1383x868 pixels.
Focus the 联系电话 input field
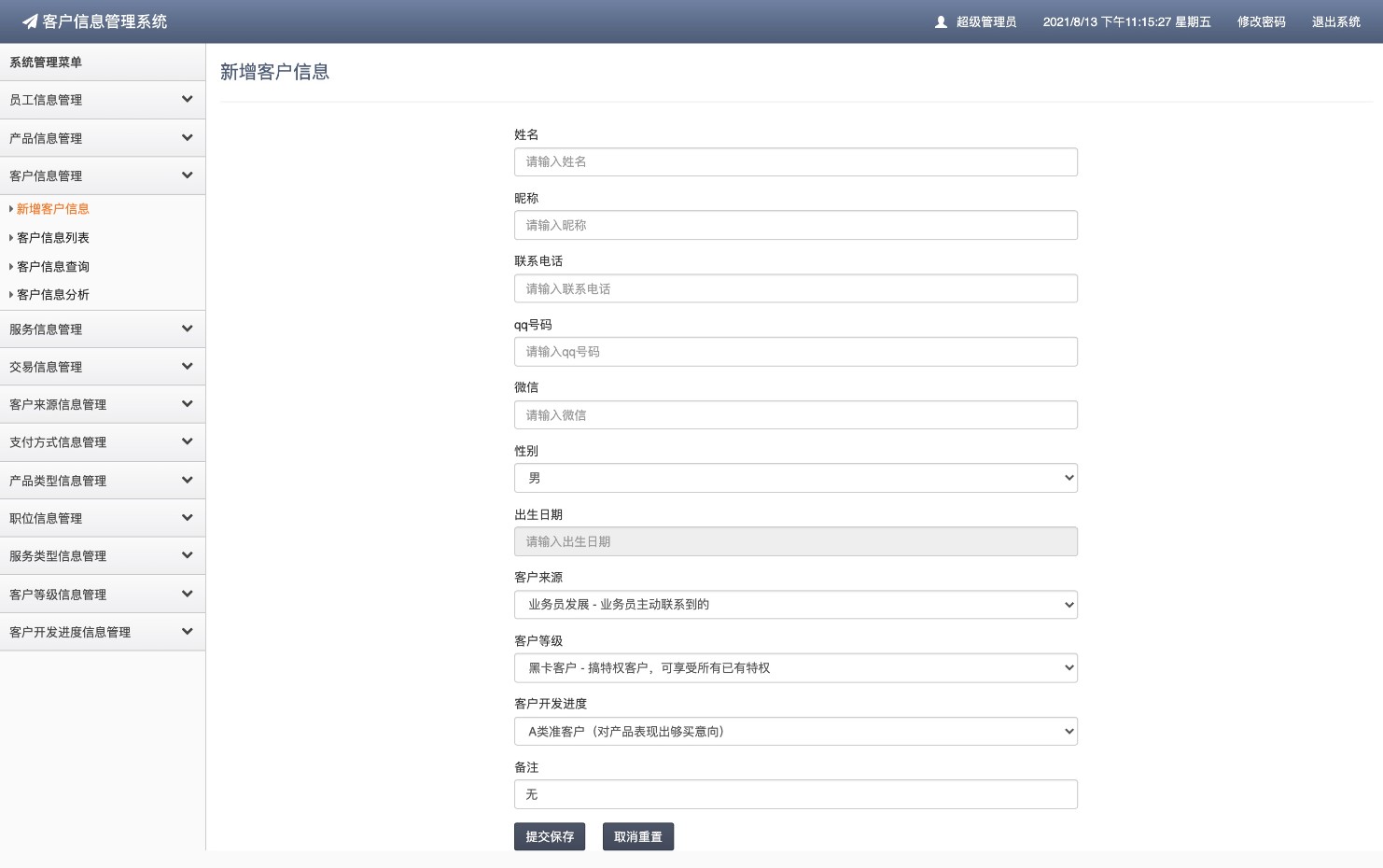(796, 288)
